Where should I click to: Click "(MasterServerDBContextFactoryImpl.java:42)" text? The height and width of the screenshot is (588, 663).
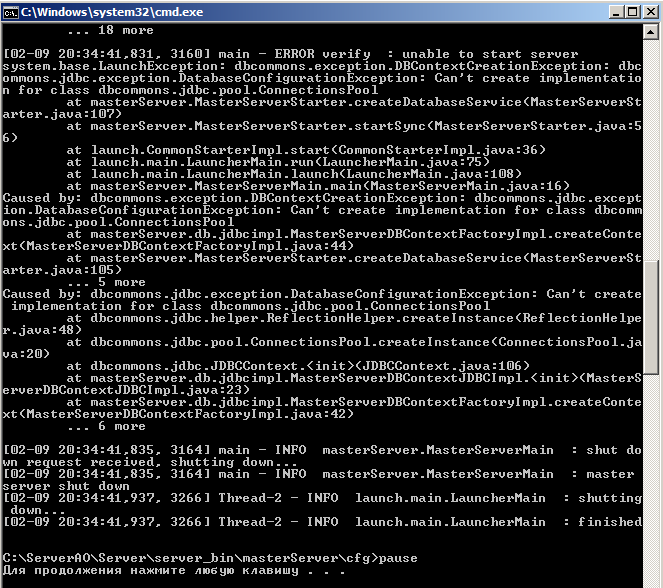tap(186, 414)
